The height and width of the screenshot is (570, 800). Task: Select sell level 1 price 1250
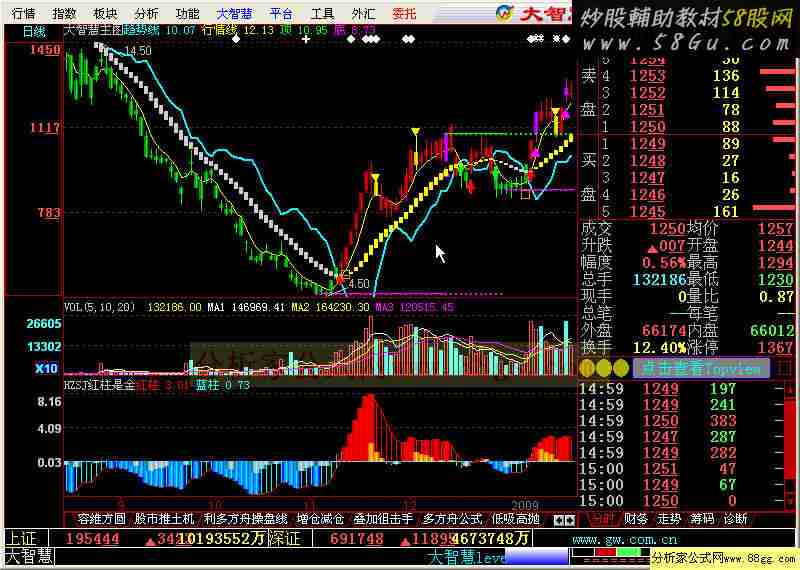click(647, 127)
